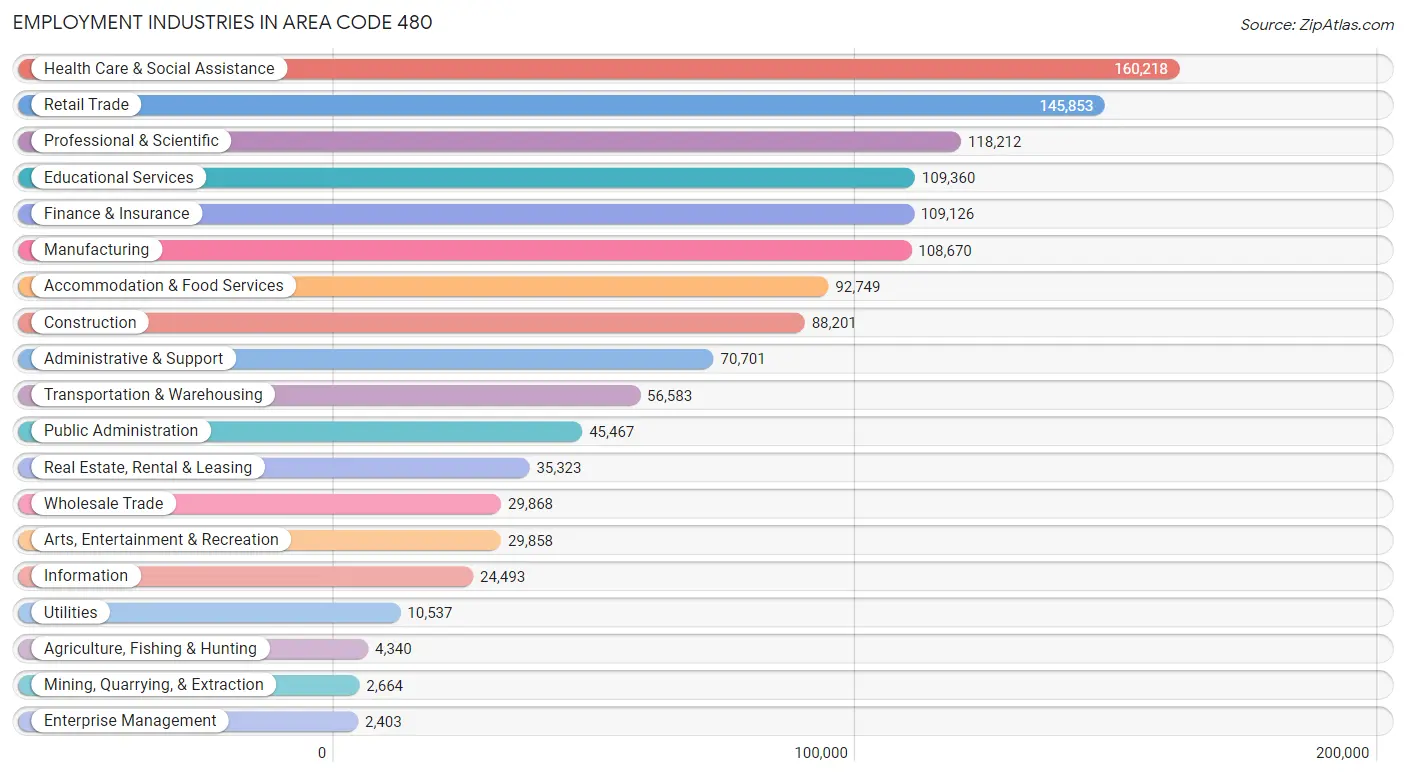Select Mining, Quarrying, & Extraction label
Screen dimensions: 1406x776
tap(154, 684)
